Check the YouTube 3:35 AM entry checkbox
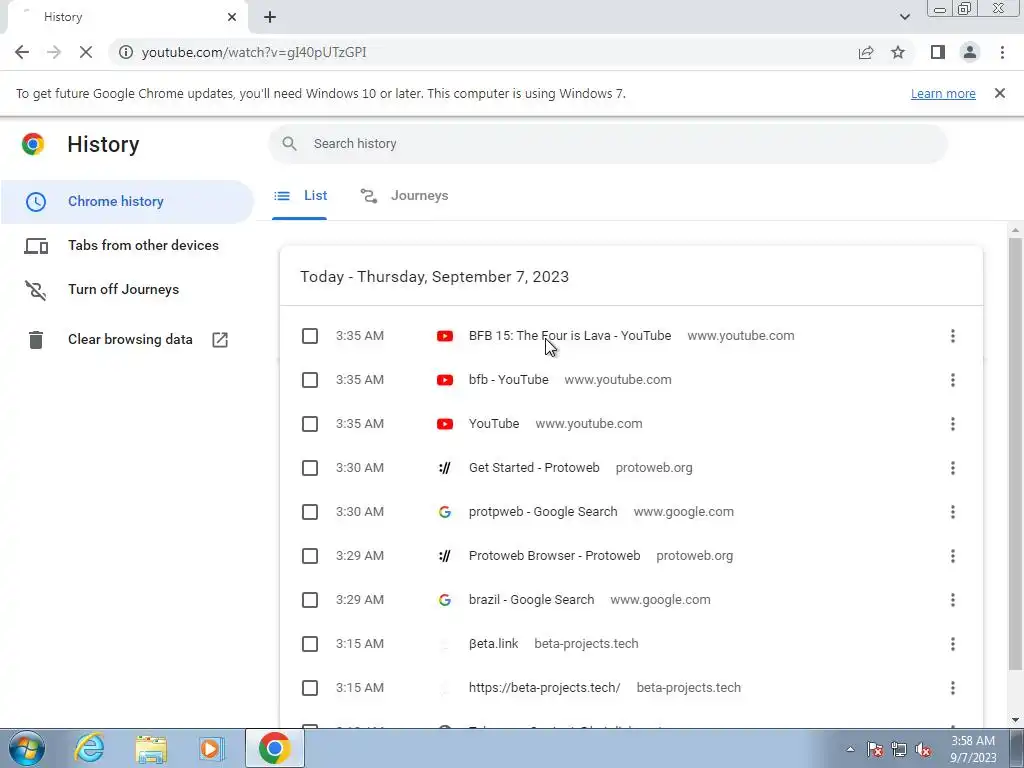 [x=310, y=424]
